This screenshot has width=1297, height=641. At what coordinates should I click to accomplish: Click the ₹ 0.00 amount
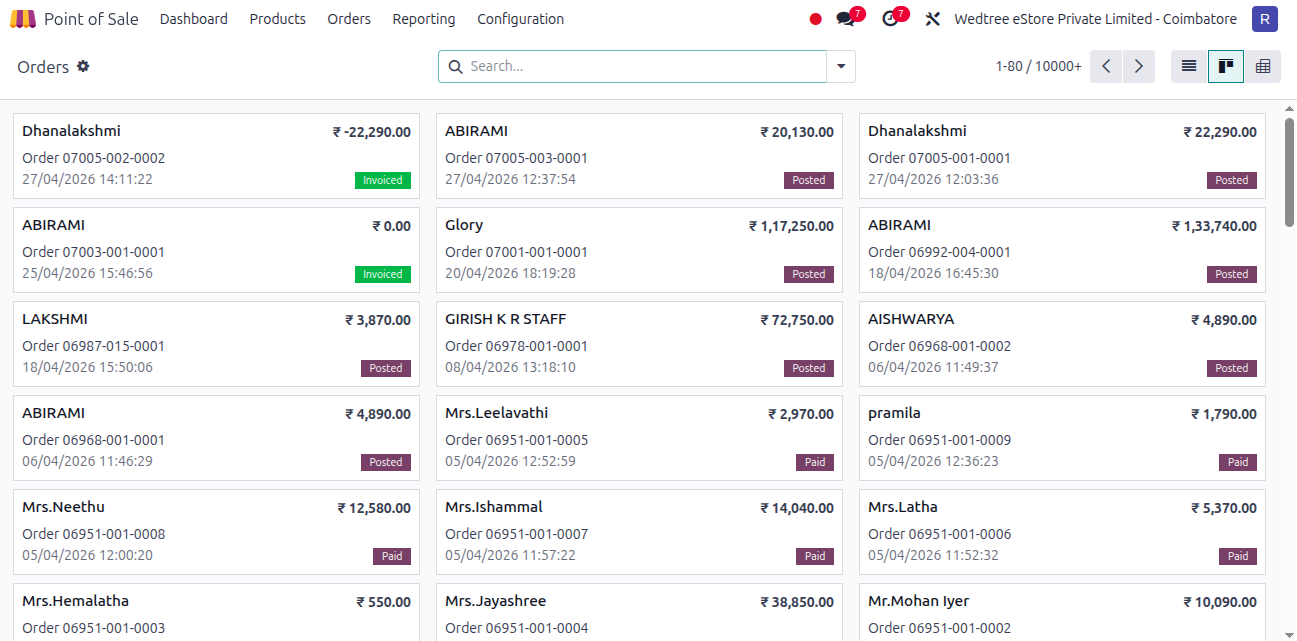[392, 226]
